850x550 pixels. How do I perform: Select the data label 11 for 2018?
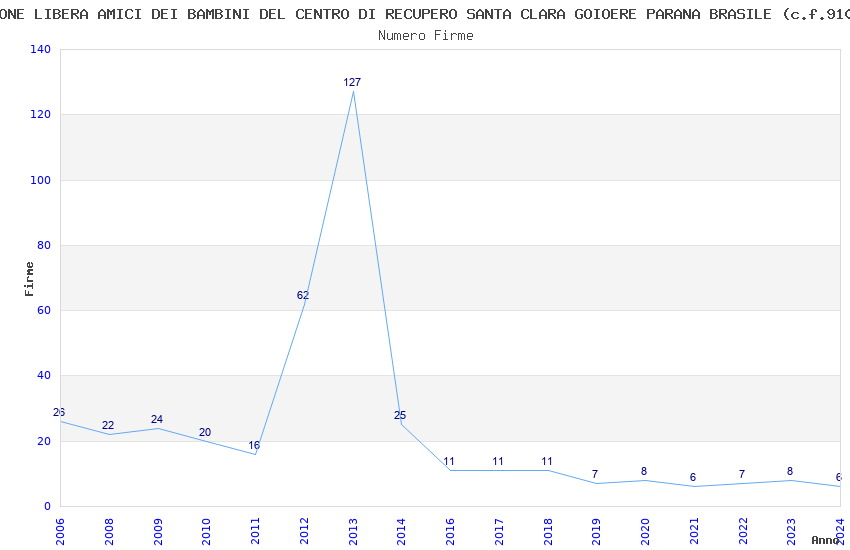(x=546, y=462)
